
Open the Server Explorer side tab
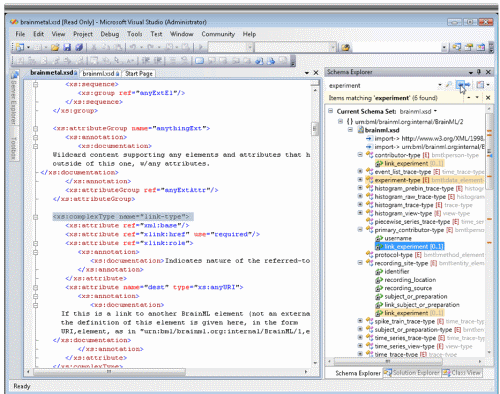pyautogui.click(x=14, y=98)
